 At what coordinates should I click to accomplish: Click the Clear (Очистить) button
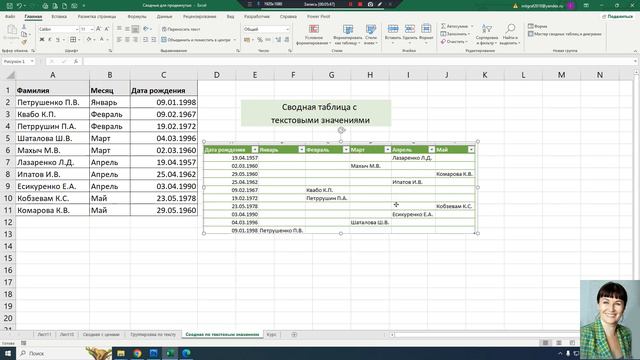453,42
